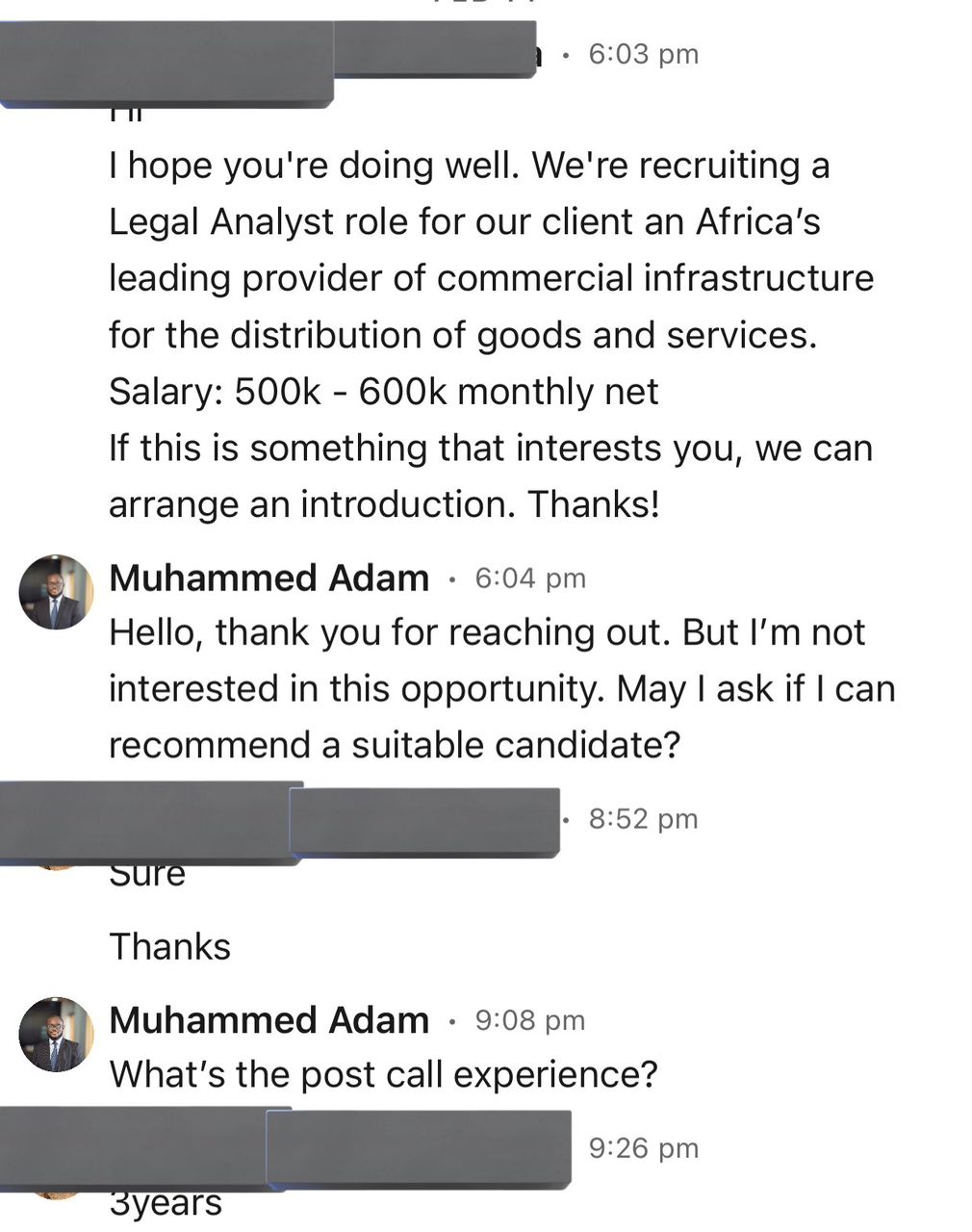Select the '3years' reply message
This screenshot has width=972, height=1232.
(166, 1201)
